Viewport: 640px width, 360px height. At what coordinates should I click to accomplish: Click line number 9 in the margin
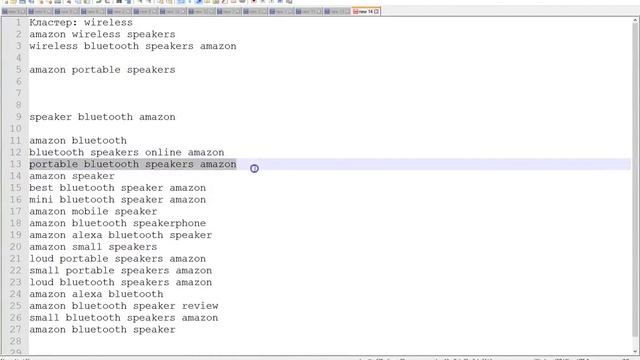[x=18, y=117]
